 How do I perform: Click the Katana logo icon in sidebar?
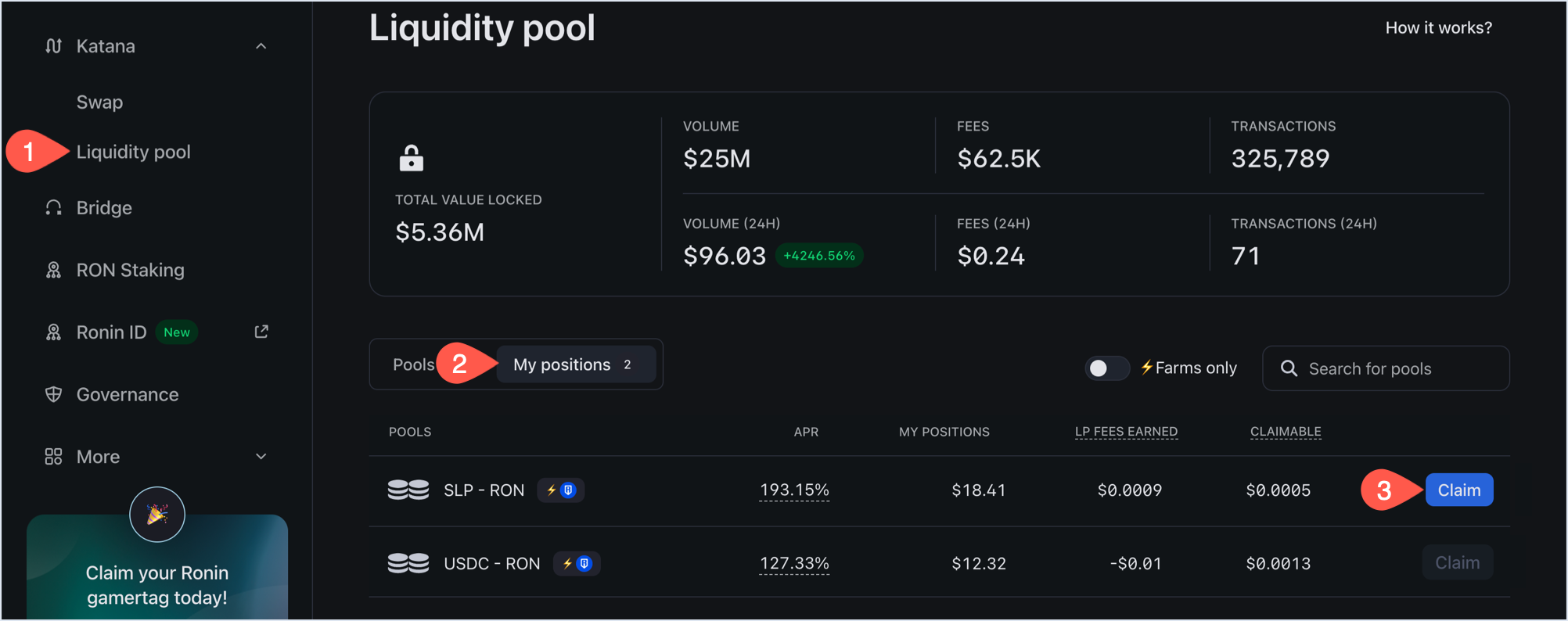53,46
